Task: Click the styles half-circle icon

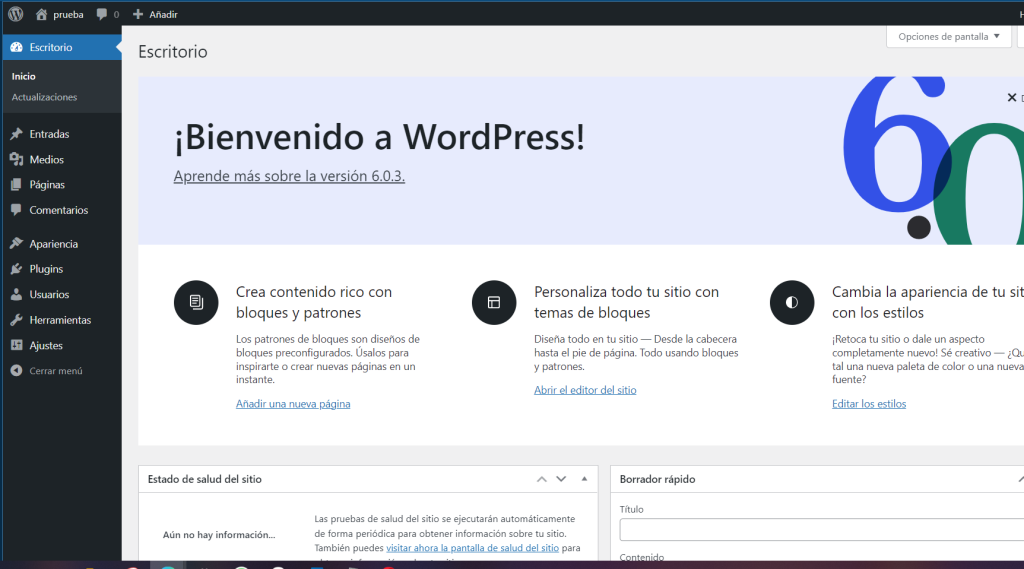Action: (792, 302)
